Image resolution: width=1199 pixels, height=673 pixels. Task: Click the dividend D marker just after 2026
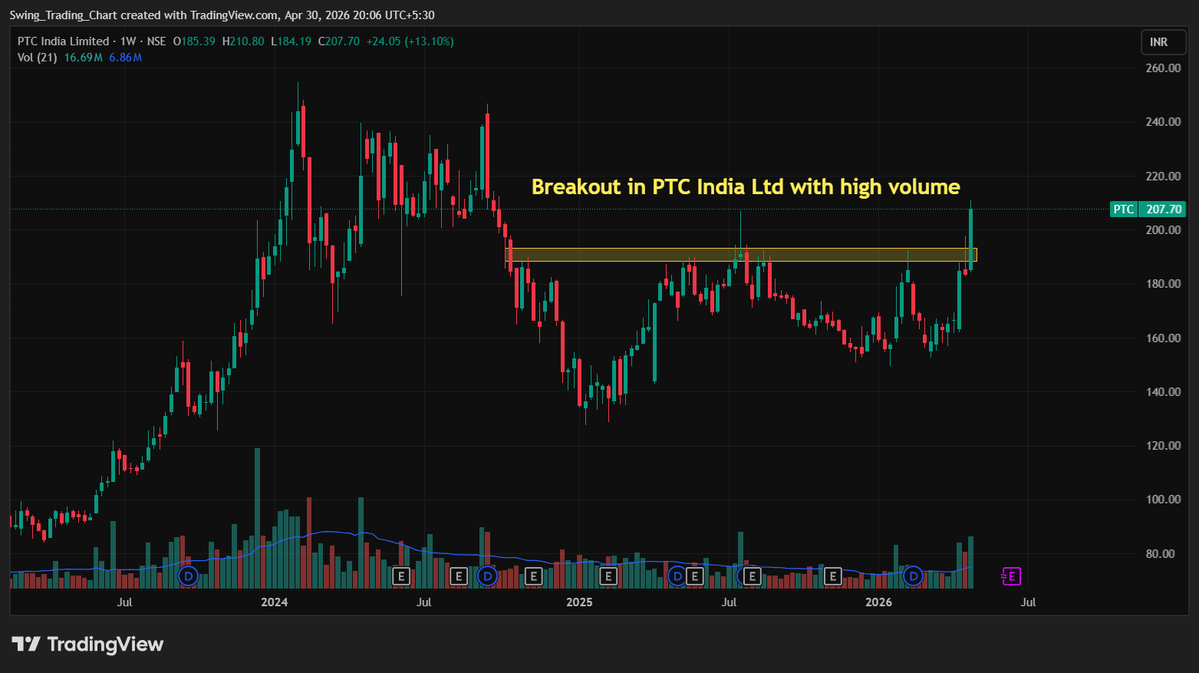coord(912,576)
